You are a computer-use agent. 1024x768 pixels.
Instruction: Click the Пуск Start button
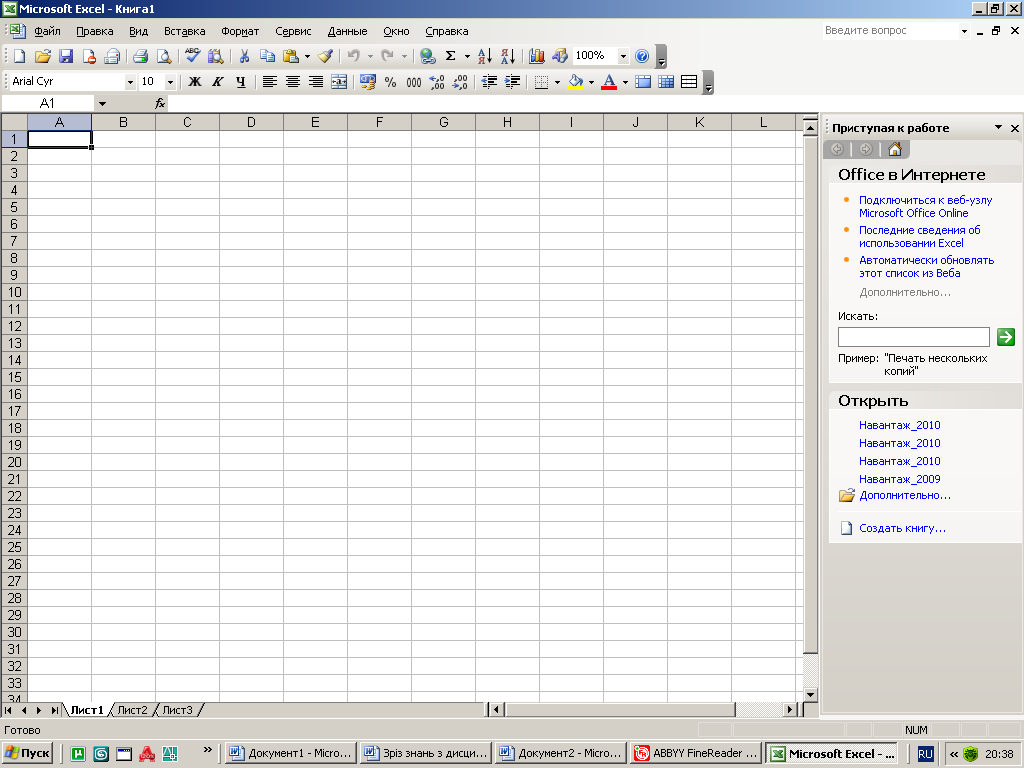[27, 753]
